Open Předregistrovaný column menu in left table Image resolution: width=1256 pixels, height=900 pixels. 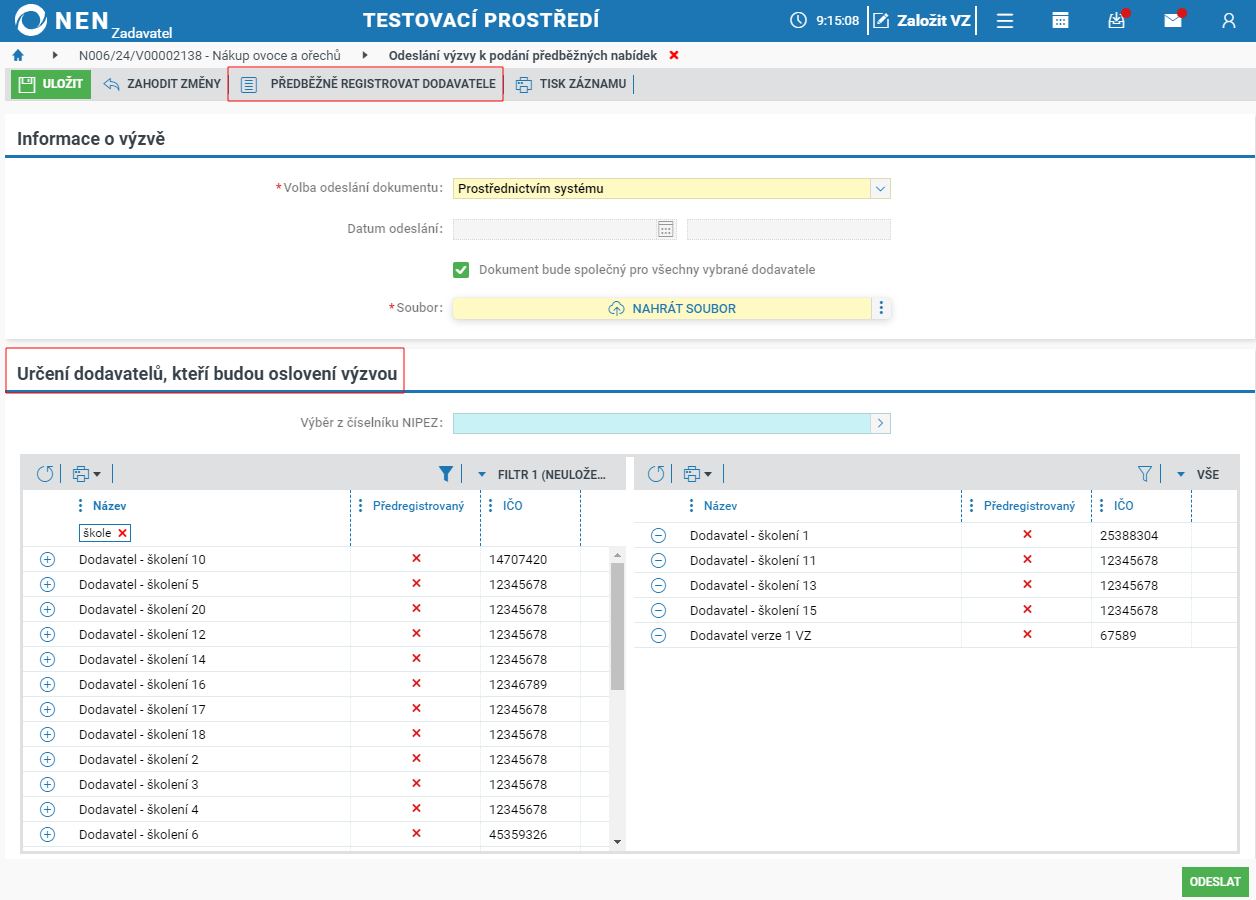(360, 506)
